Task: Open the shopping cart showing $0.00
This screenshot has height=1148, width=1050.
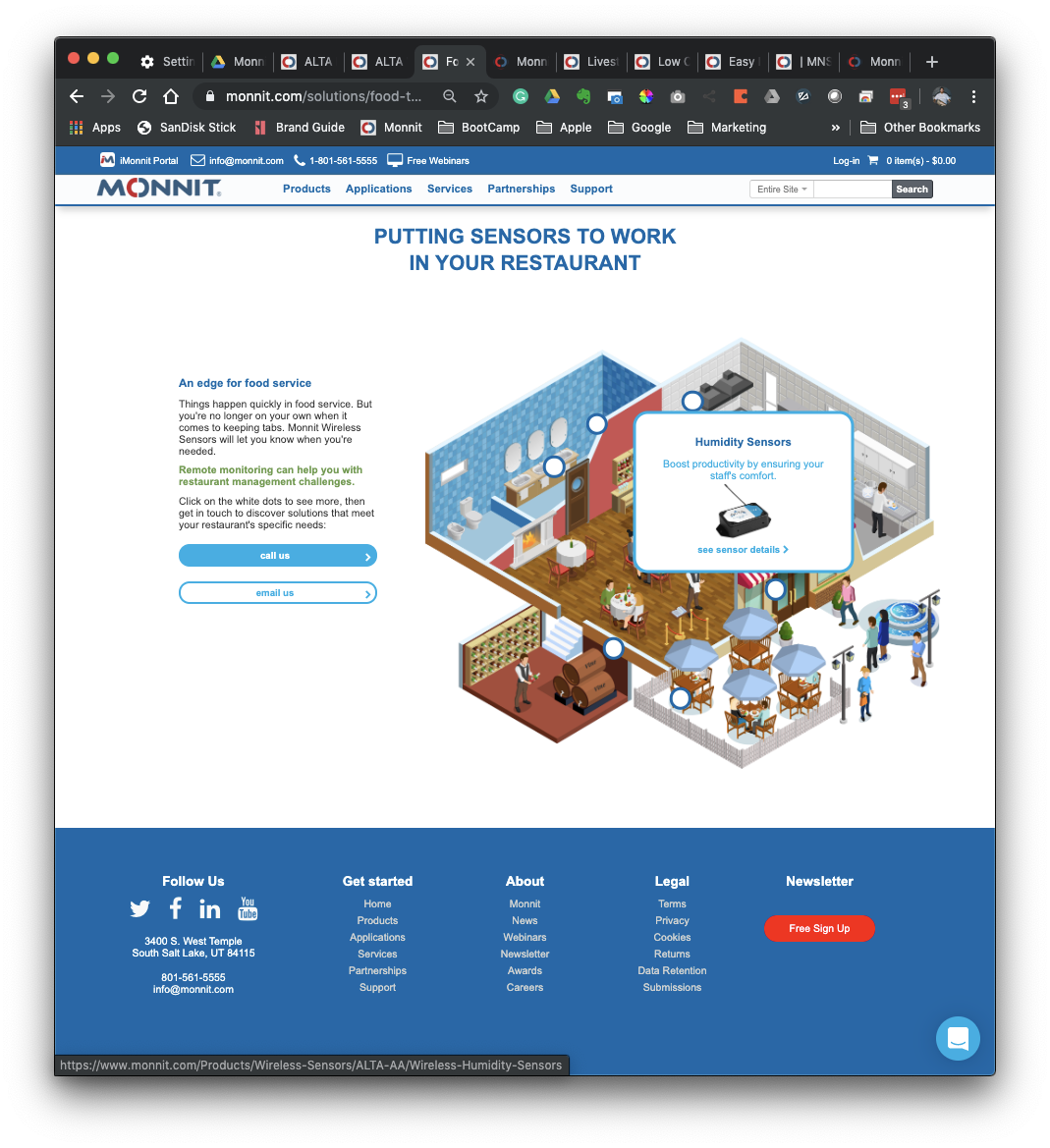Action: coord(911,160)
